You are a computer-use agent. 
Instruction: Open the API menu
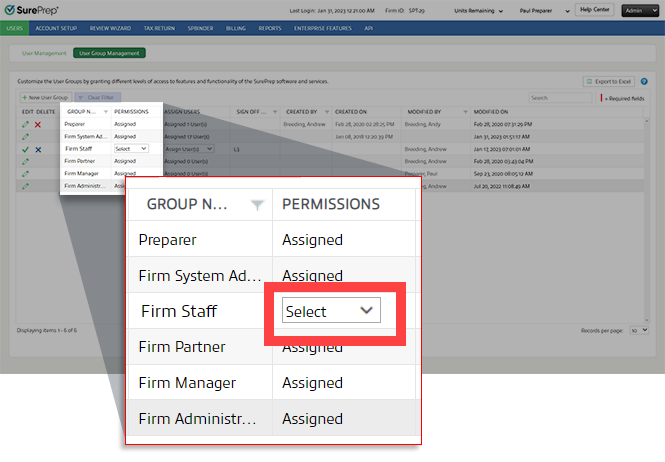pyautogui.click(x=369, y=28)
